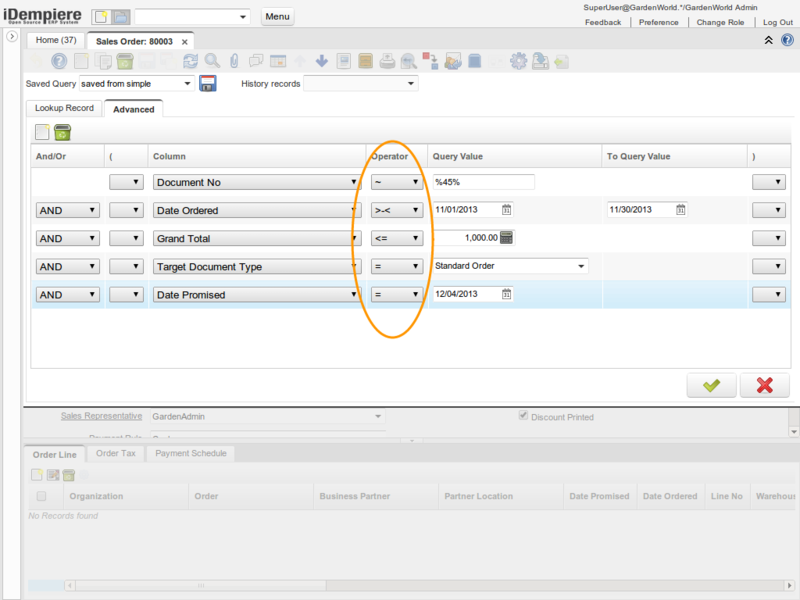Click the Change Role link
Image resolution: width=800 pixels, height=600 pixels.
(x=720, y=22)
